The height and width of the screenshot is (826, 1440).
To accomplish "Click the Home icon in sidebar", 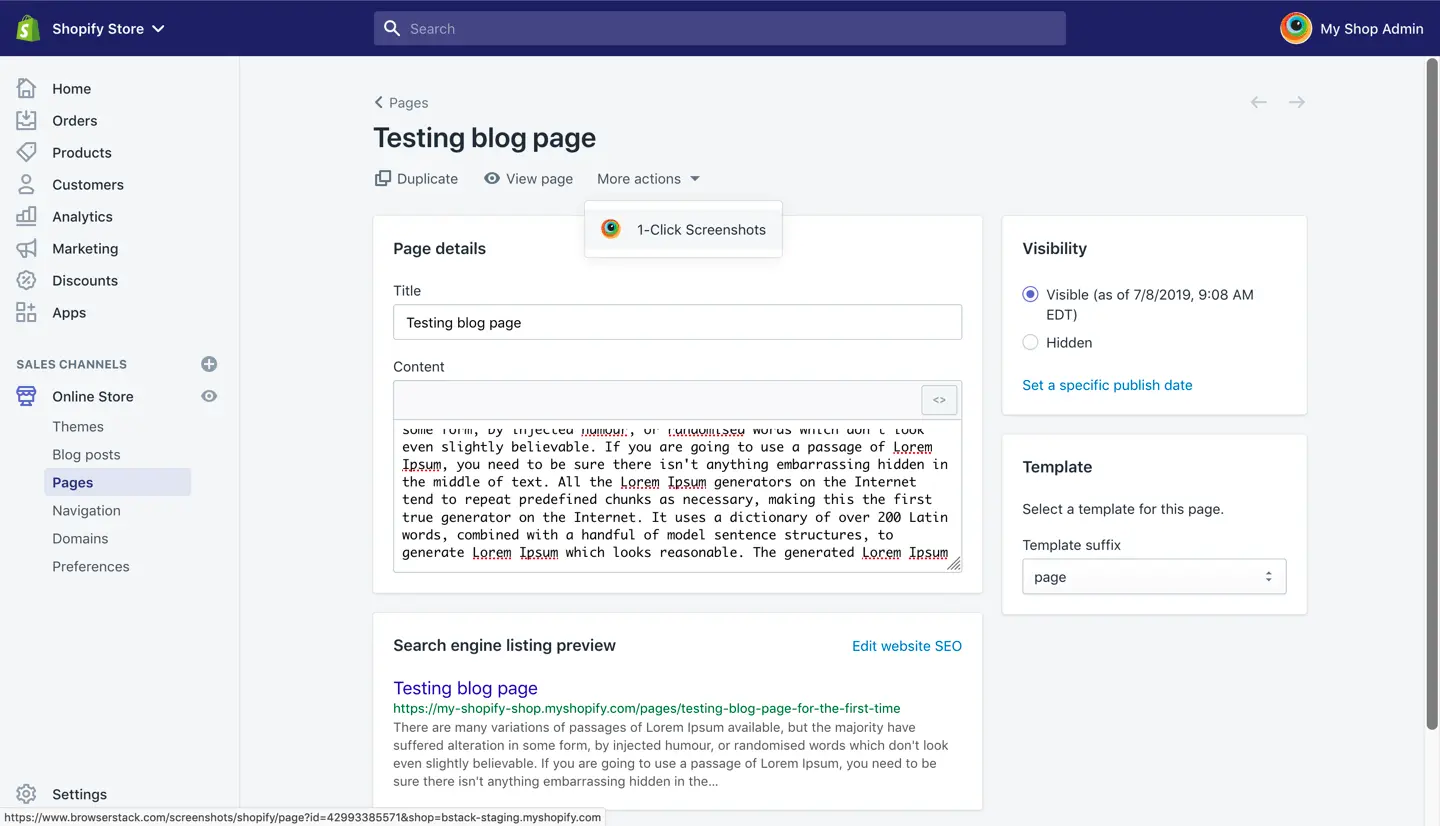I will (x=27, y=89).
